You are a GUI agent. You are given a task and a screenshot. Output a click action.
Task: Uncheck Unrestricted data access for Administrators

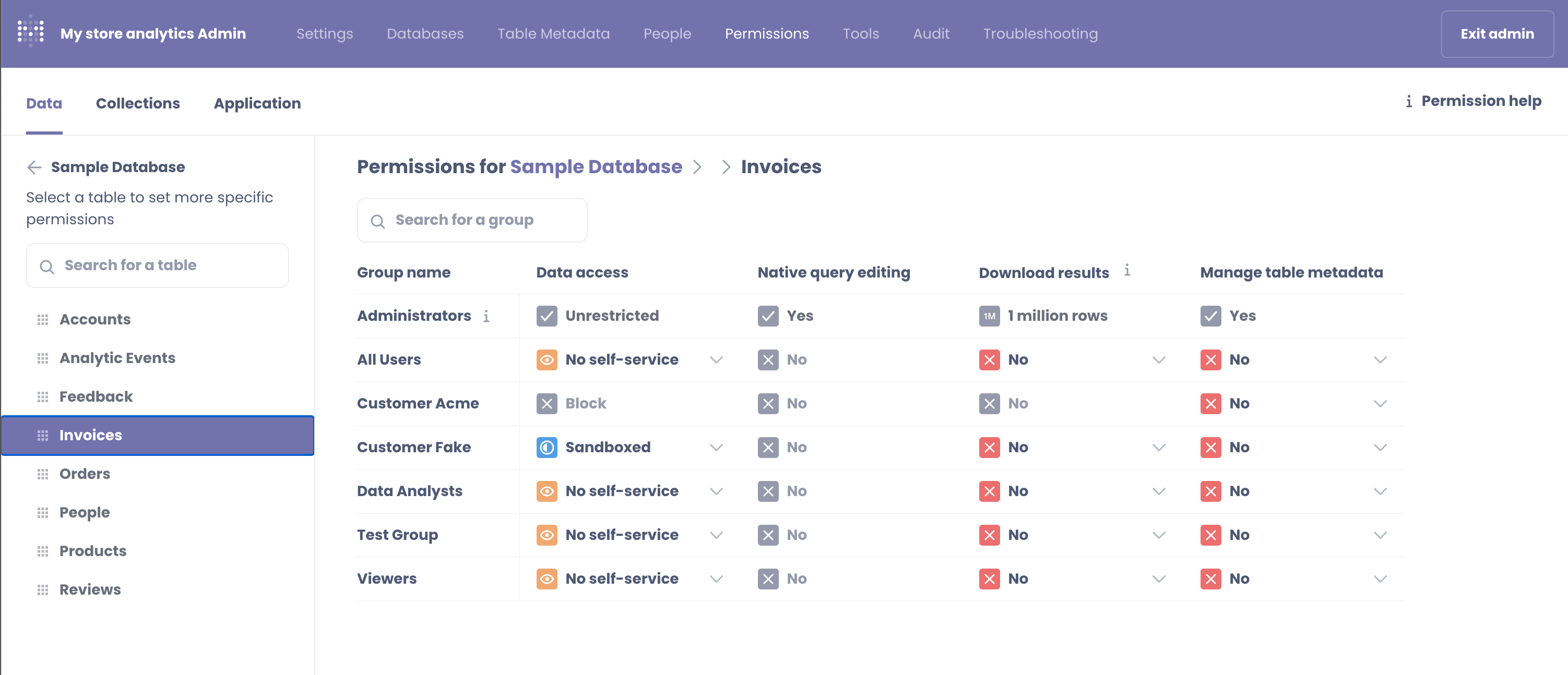pos(547,316)
